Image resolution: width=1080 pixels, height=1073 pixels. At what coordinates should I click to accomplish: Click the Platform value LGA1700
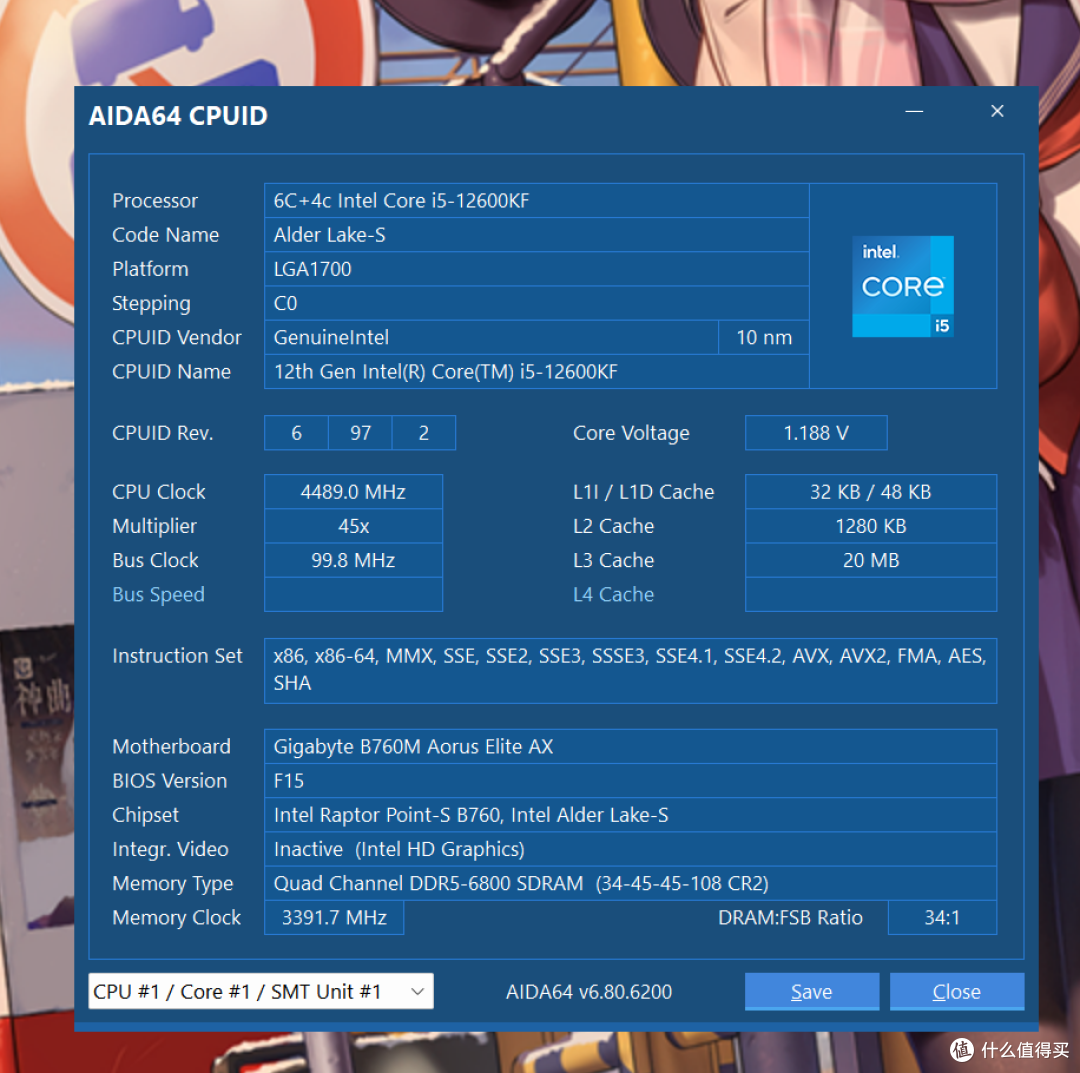click(x=537, y=269)
